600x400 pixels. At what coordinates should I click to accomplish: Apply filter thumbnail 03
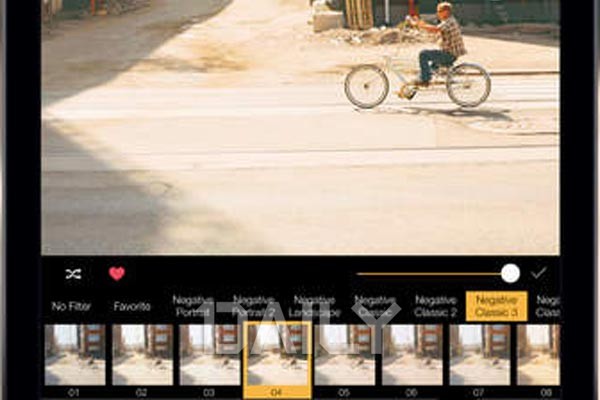click(x=210, y=355)
